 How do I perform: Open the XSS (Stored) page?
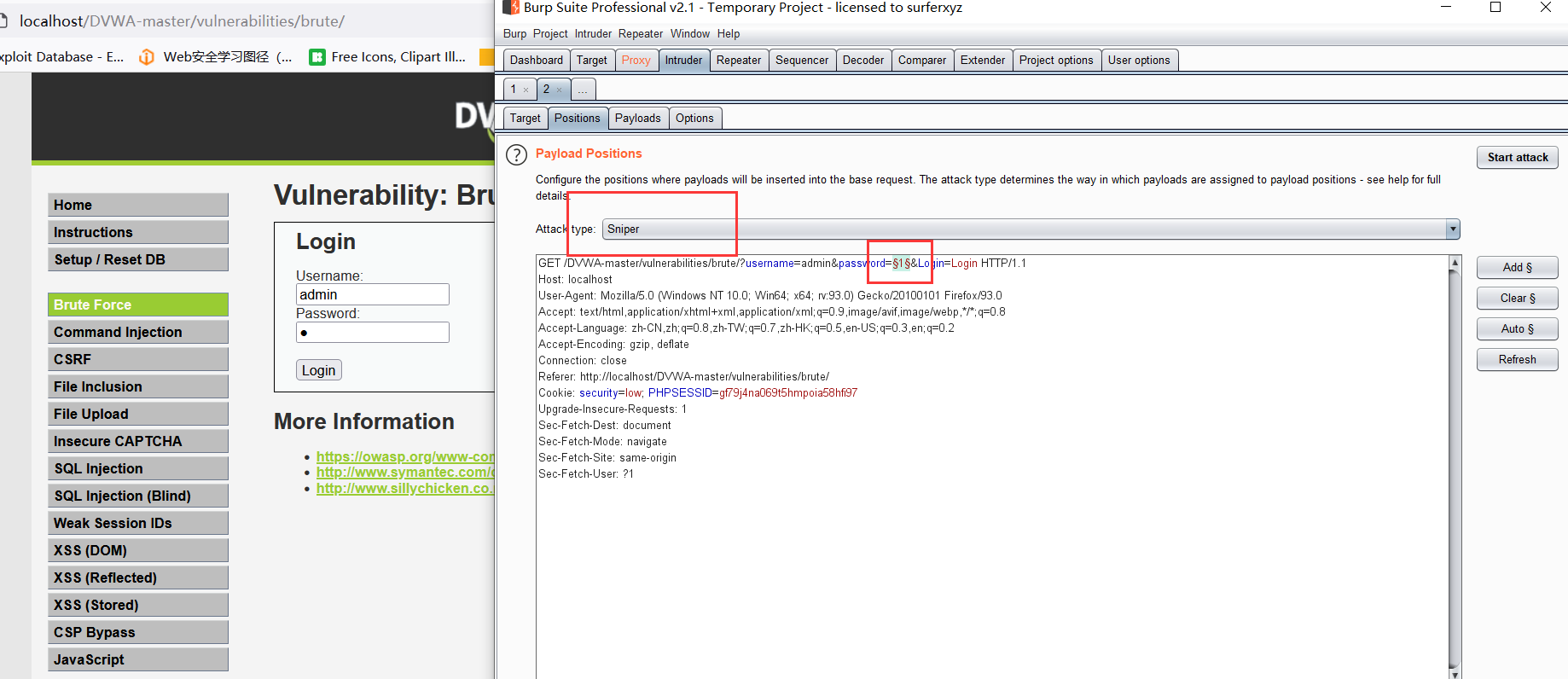(138, 605)
